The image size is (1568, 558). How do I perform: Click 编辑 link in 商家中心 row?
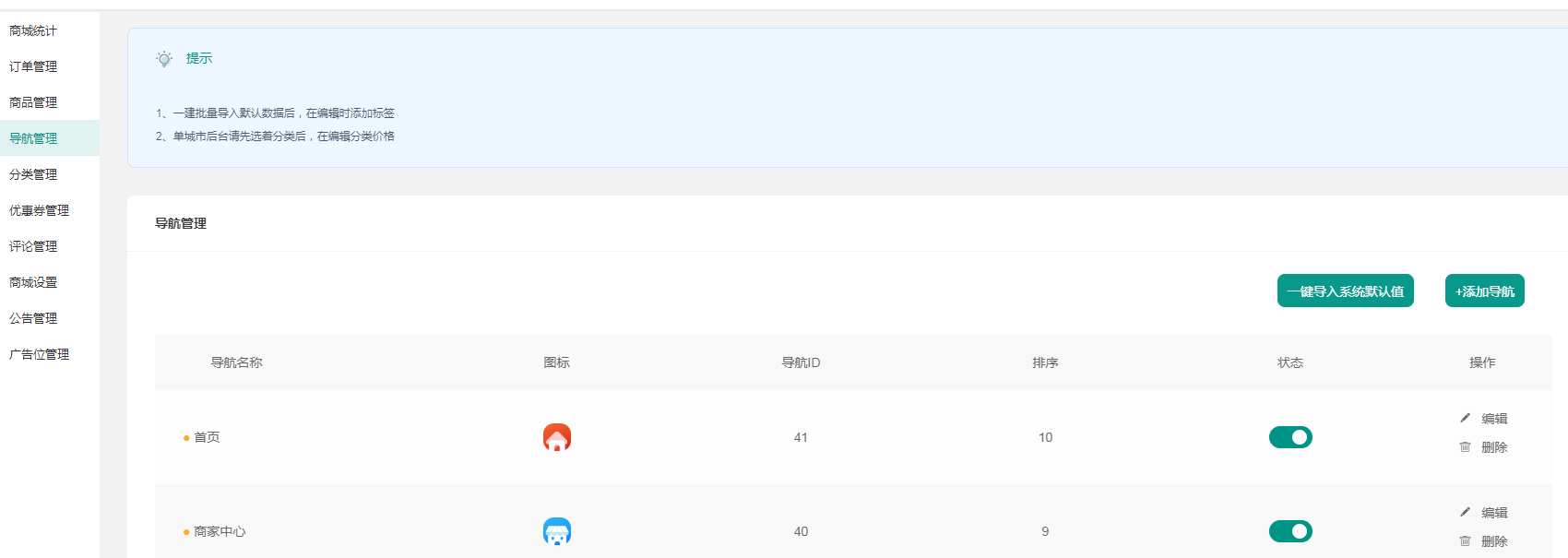(1494, 513)
